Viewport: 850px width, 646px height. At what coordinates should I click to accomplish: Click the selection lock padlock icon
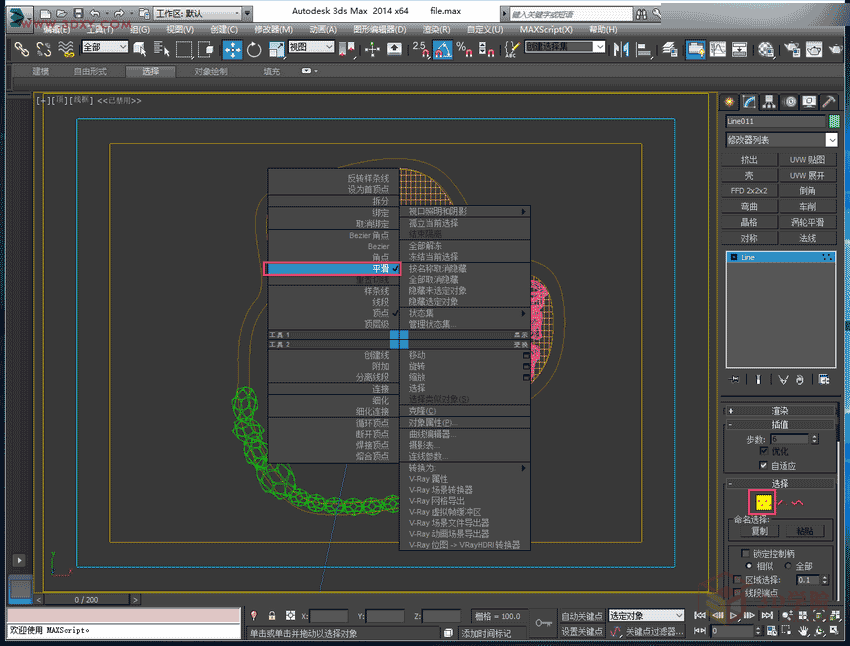pyautogui.click(x=272, y=616)
